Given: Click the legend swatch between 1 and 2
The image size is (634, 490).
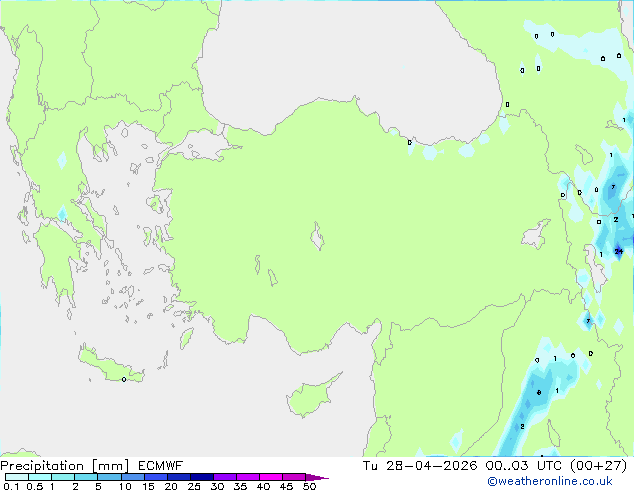Looking at the screenshot, I should coord(63,477).
